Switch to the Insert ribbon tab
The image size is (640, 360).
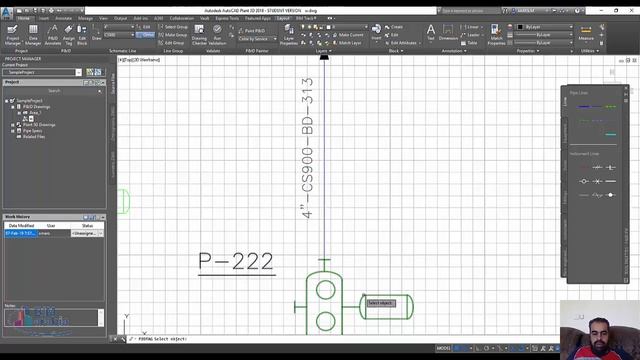coord(44,18)
